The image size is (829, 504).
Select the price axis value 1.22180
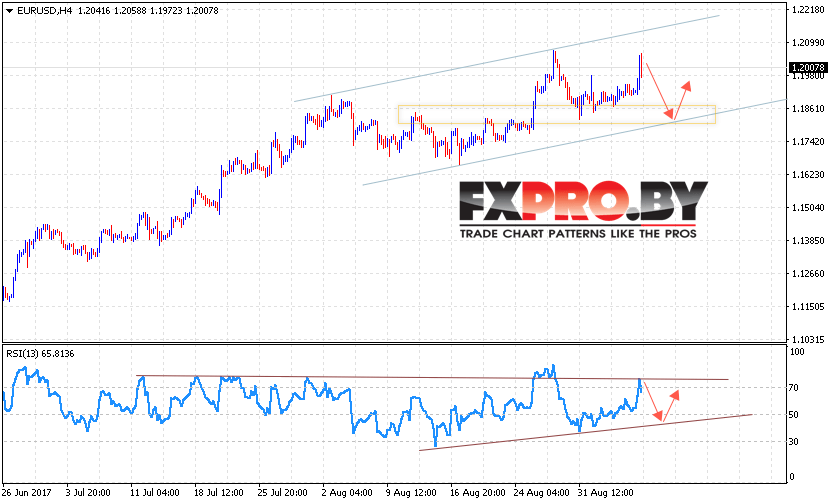coord(808,10)
